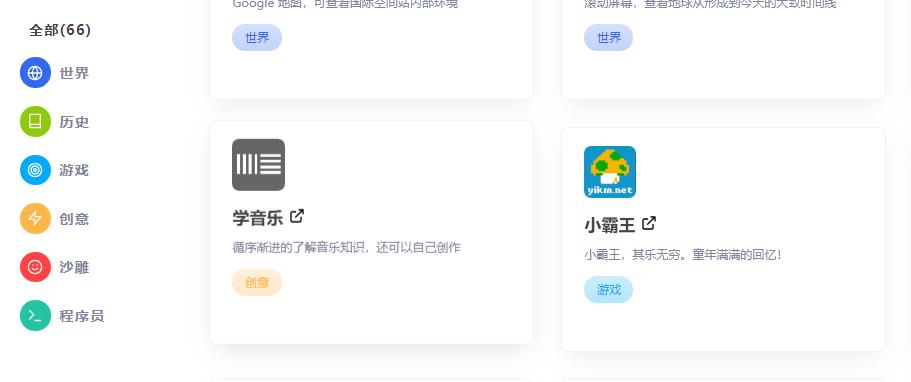
Task: Click the teal terminal icon for 程序员
Action: pos(35,316)
